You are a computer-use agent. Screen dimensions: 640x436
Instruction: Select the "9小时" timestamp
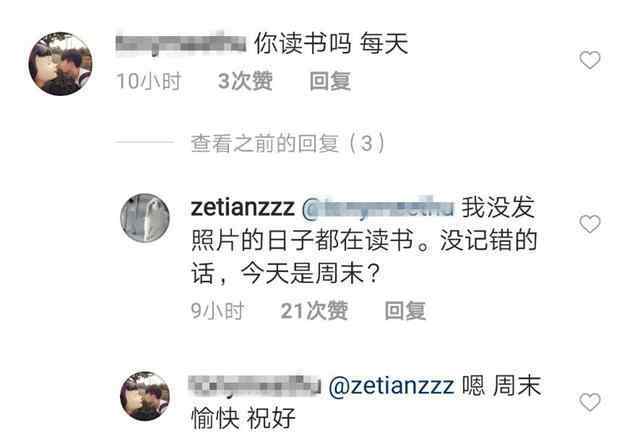218,311
